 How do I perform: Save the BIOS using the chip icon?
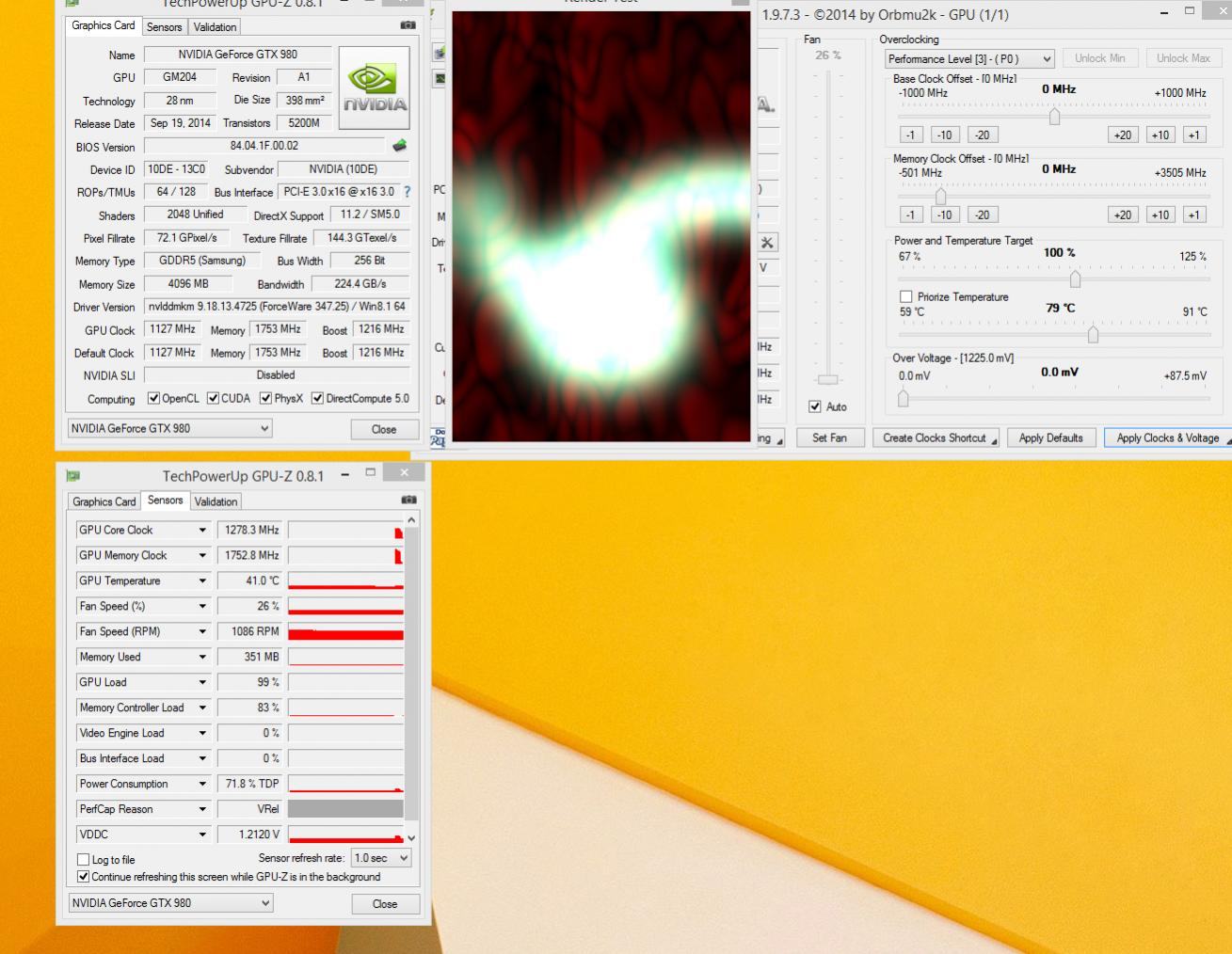(x=399, y=146)
